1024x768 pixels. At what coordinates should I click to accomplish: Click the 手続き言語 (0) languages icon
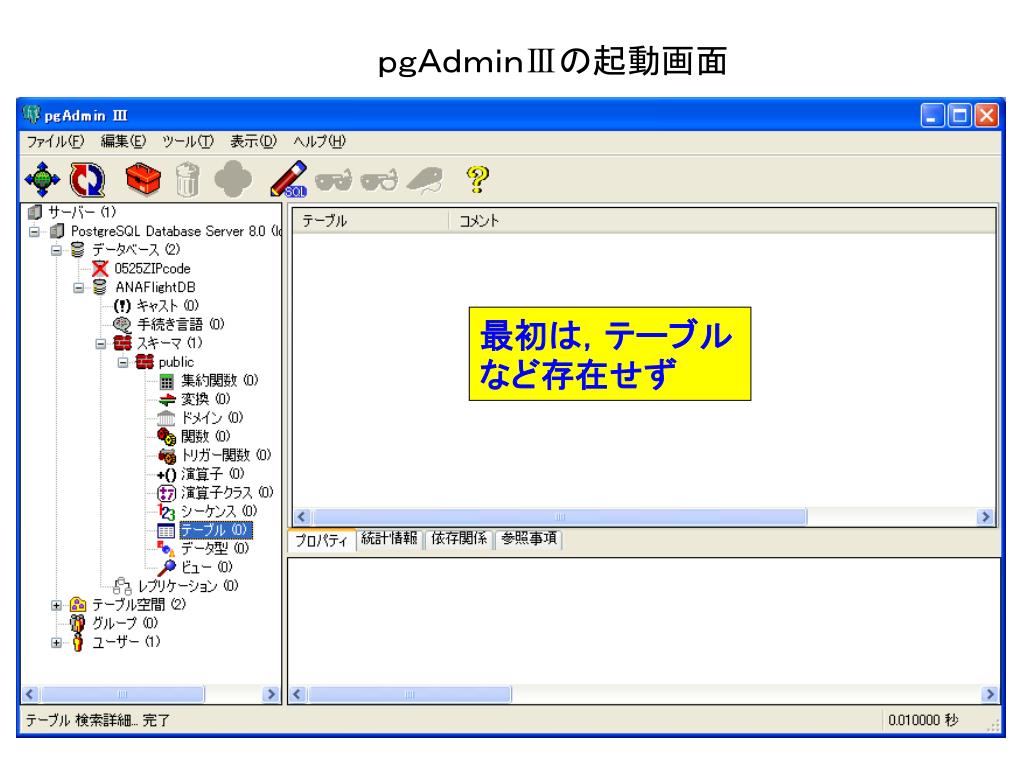coord(122,325)
